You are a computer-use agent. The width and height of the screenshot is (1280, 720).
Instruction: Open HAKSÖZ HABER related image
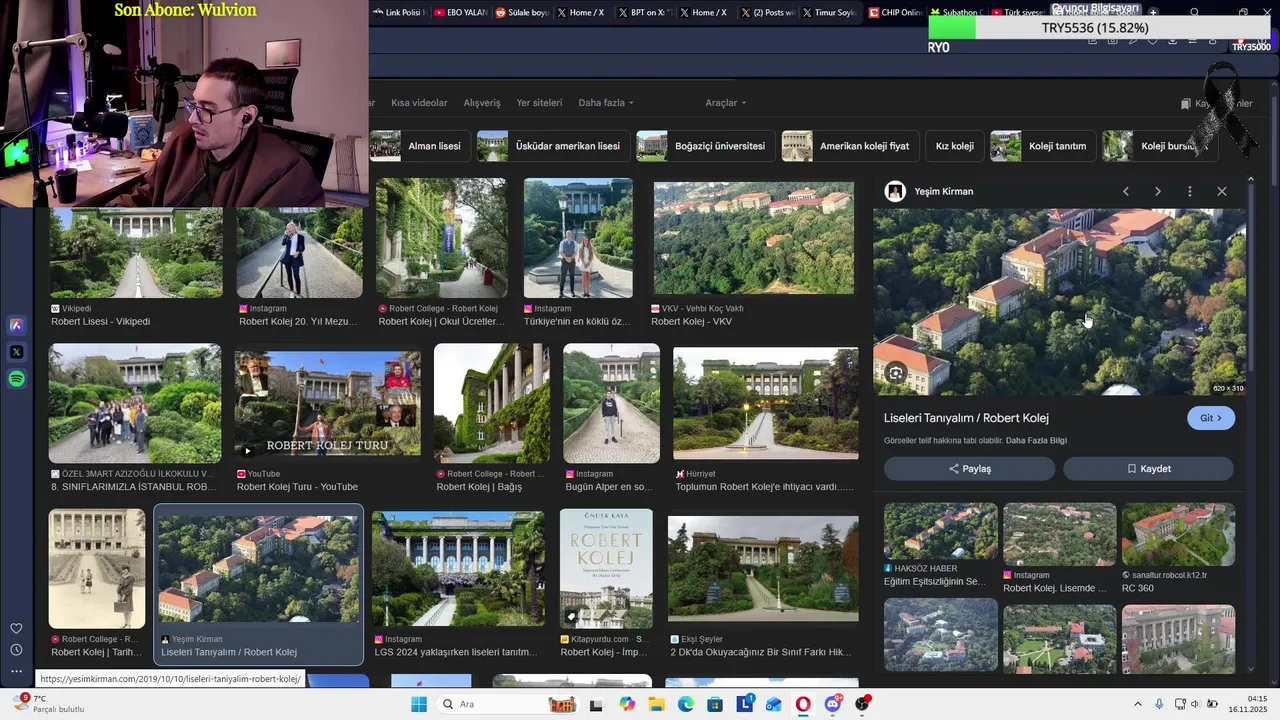941,531
